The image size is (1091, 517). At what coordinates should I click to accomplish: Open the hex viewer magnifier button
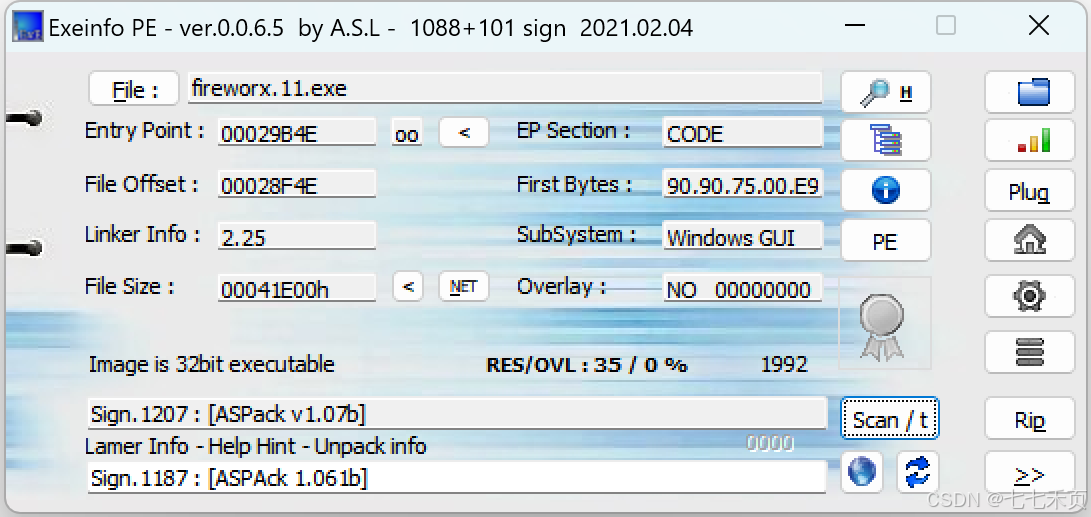[886, 92]
